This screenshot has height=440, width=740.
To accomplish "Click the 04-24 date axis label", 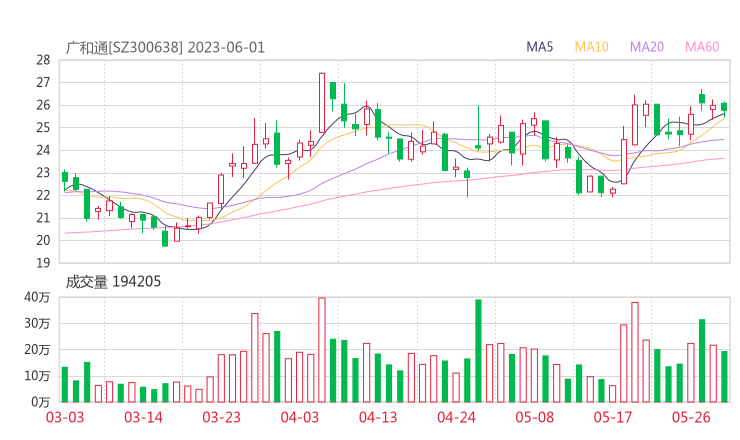I will coord(456,417).
